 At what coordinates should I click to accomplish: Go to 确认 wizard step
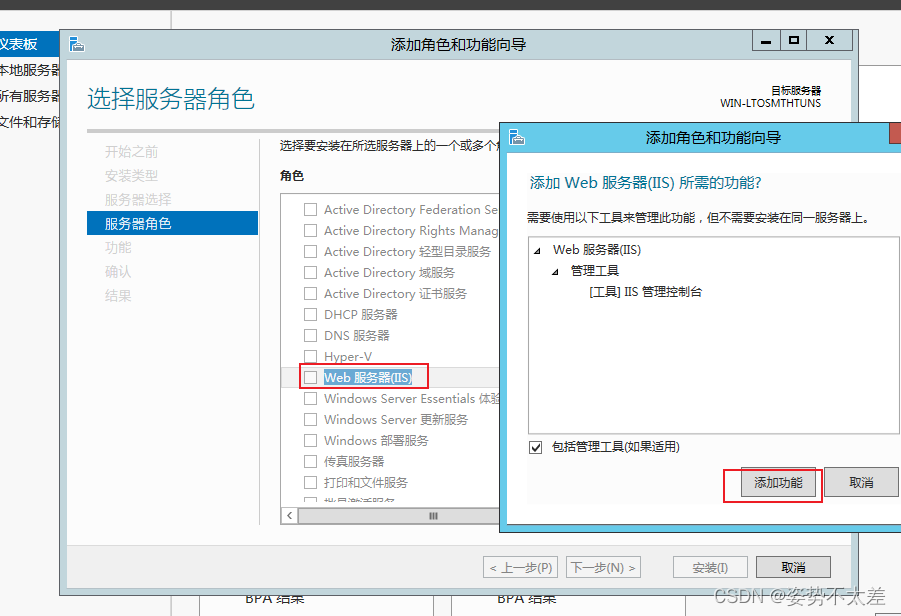118,272
